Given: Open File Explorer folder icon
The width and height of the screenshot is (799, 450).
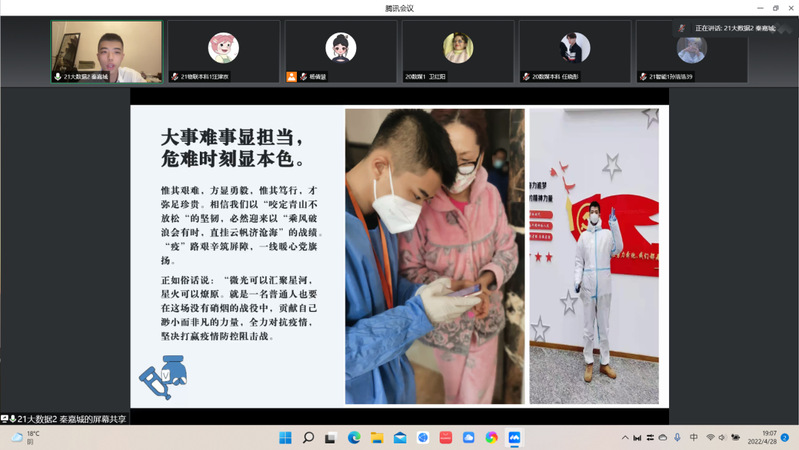Looking at the screenshot, I should [377, 437].
